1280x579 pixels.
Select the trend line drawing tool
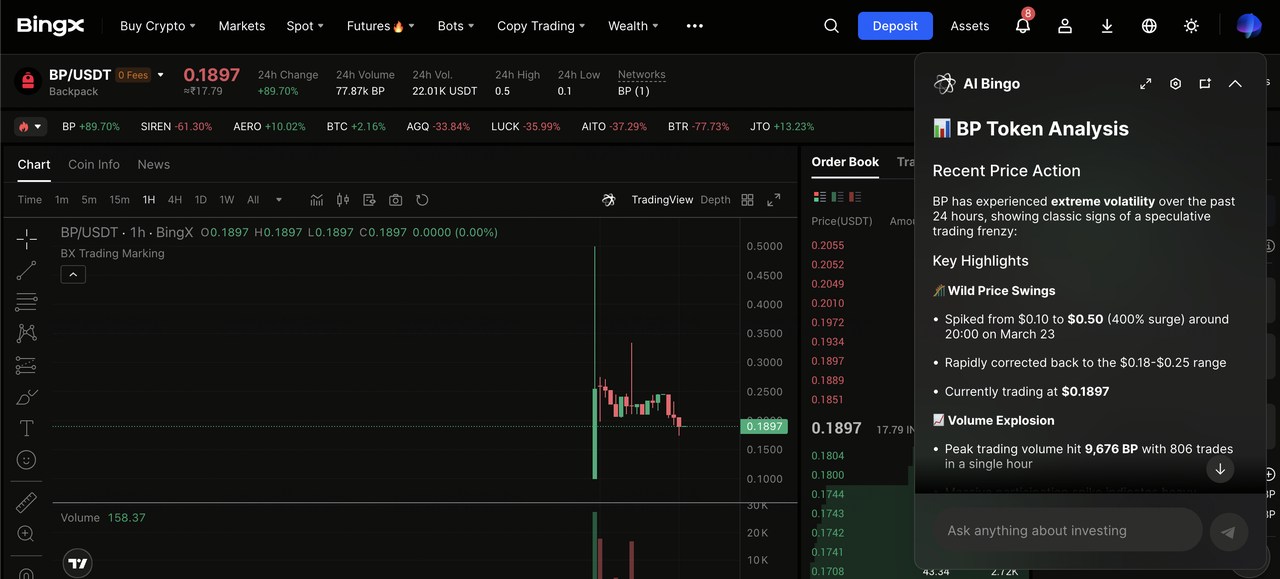tap(27, 270)
